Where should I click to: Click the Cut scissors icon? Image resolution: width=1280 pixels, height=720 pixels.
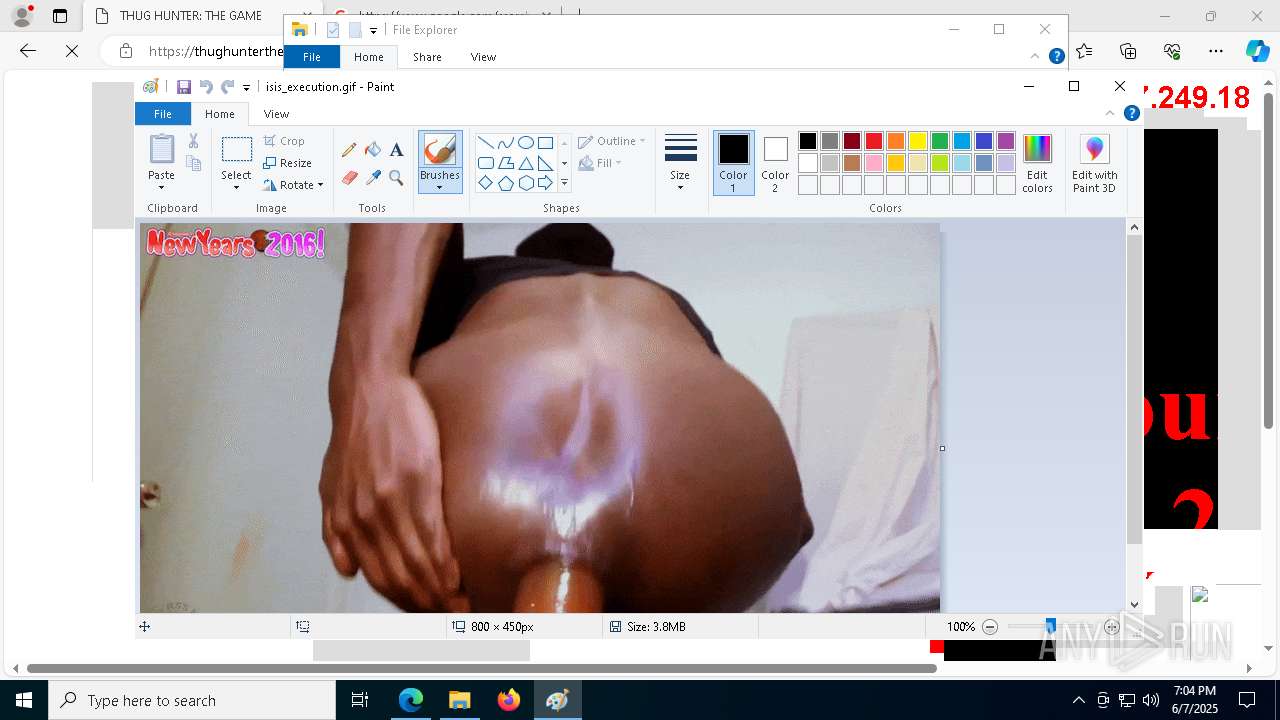point(194,141)
